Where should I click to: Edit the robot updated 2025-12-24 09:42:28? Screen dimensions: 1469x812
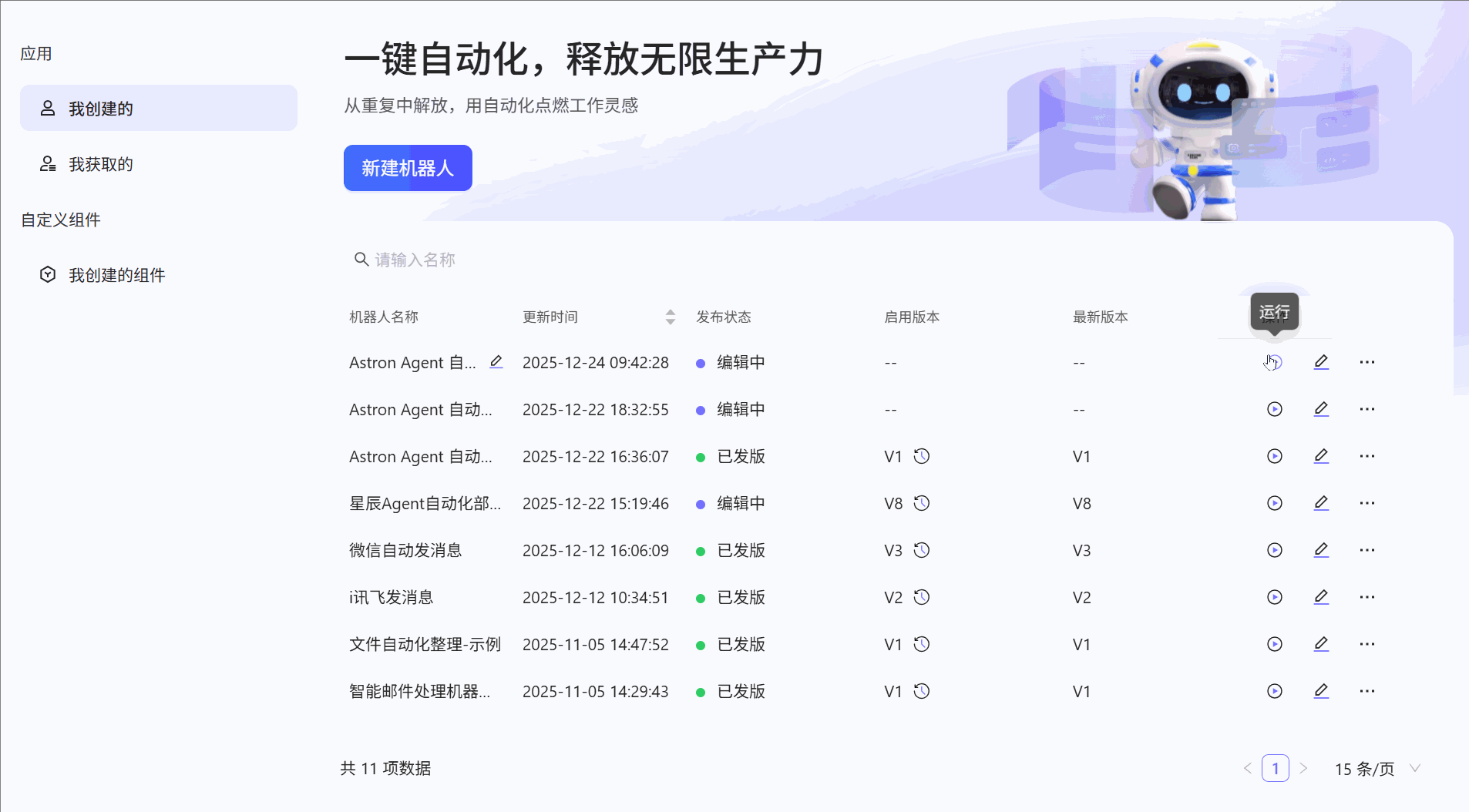click(x=1321, y=362)
